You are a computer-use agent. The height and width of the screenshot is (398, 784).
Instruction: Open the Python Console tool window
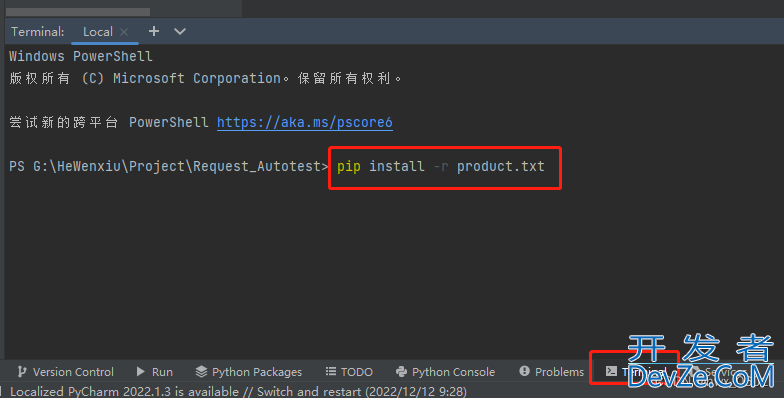tap(445, 372)
